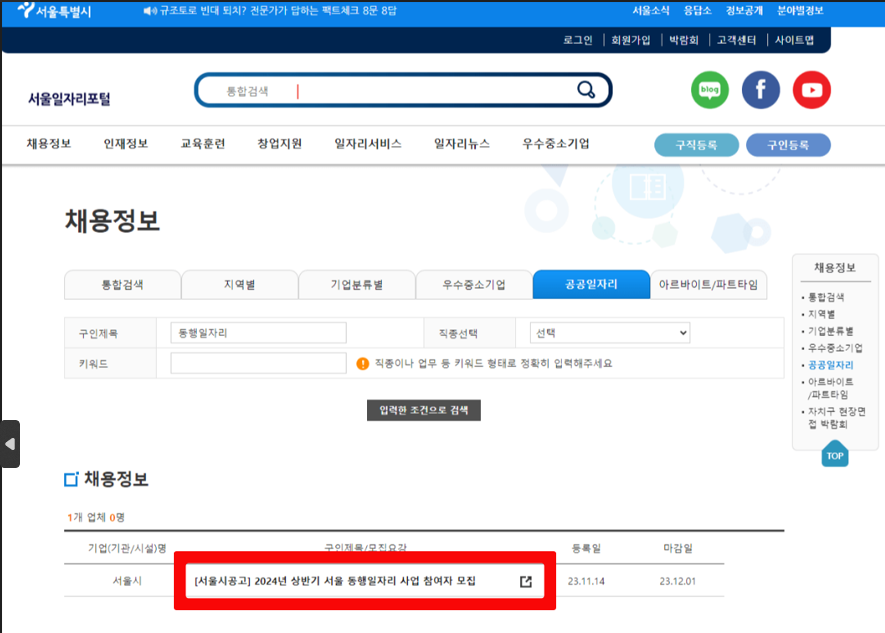
Task: Select the 우수중소기업 tab
Action: [474, 284]
